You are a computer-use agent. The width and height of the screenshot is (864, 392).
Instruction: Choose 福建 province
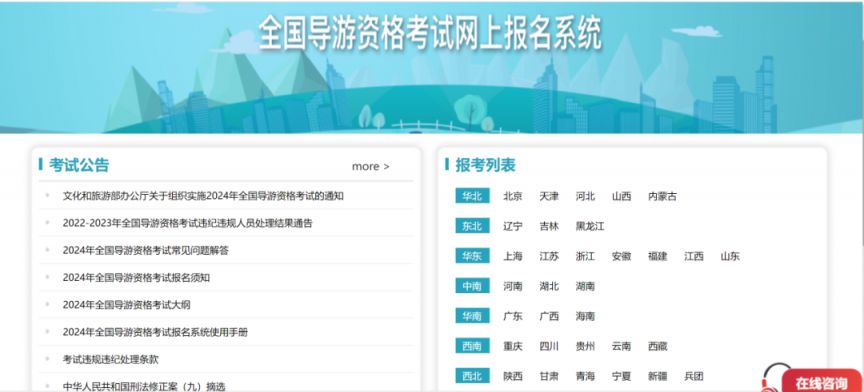[x=658, y=256]
